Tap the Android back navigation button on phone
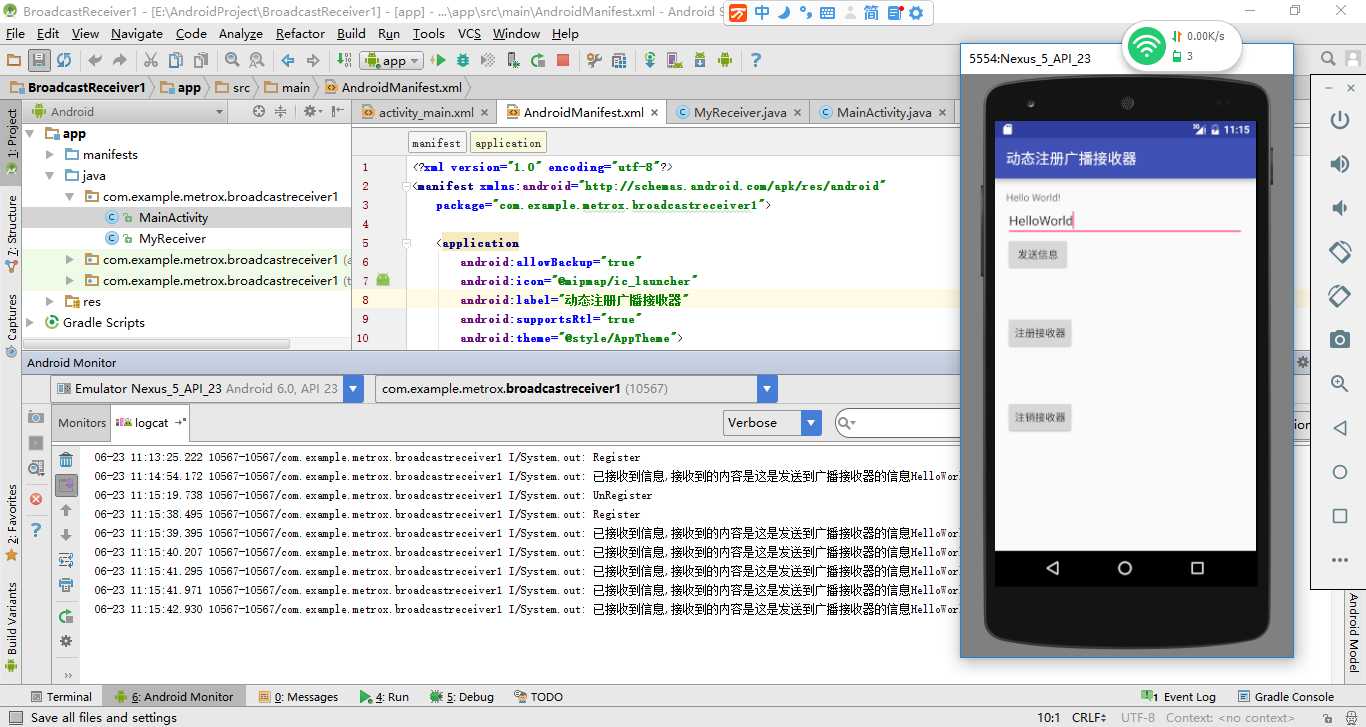The width and height of the screenshot is (1366, 727). coord(1052,568)
